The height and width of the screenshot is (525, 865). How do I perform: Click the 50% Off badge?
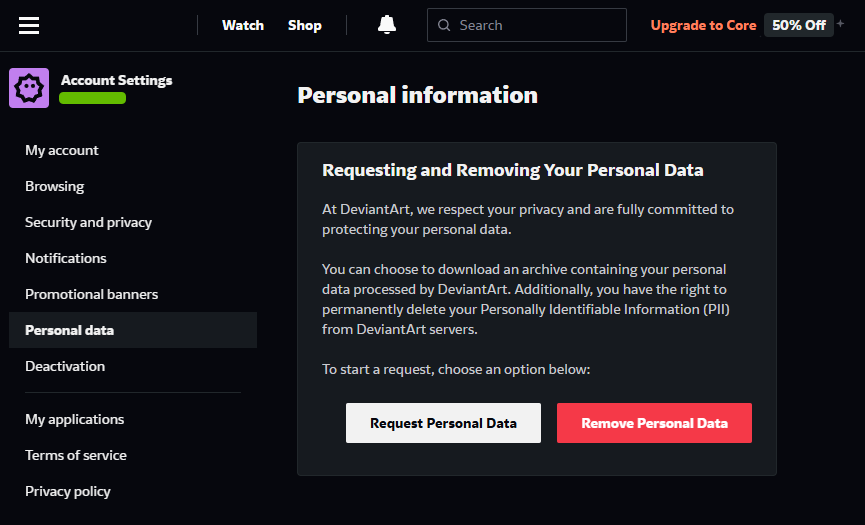(799, 25)
